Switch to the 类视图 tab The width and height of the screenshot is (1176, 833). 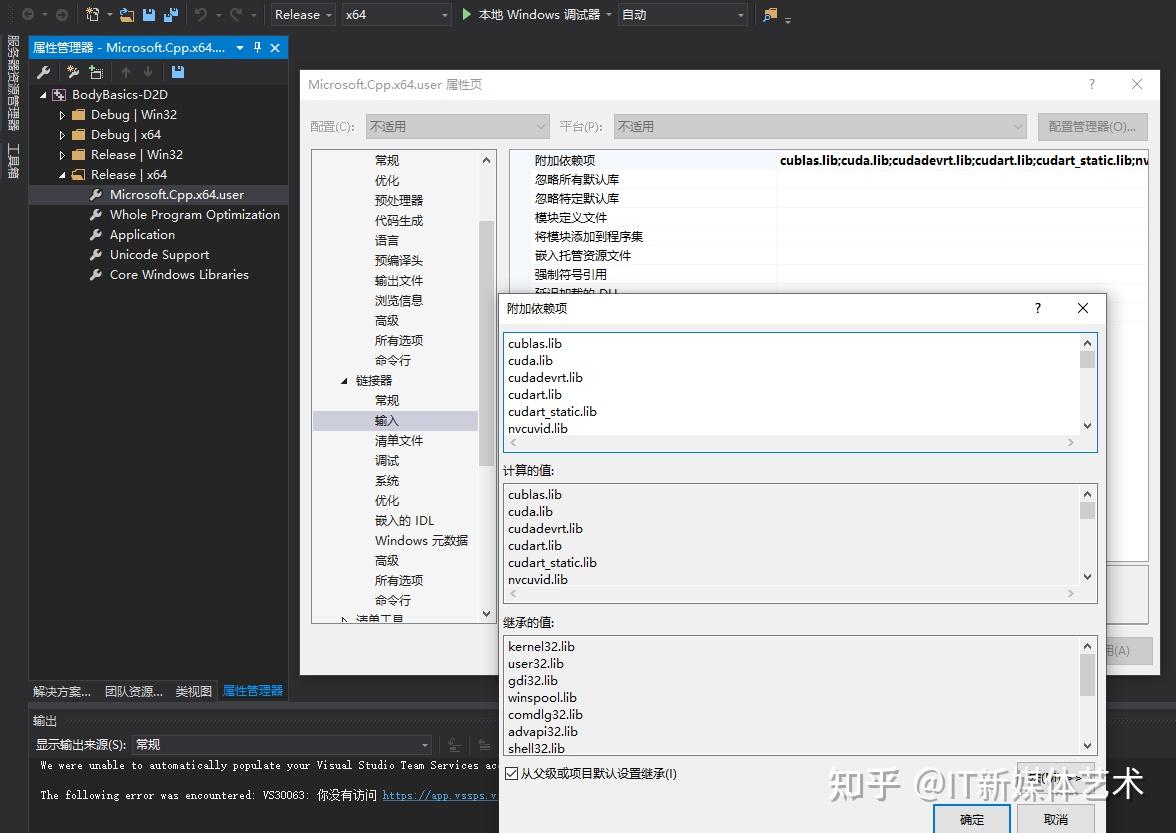coord(193,690)
